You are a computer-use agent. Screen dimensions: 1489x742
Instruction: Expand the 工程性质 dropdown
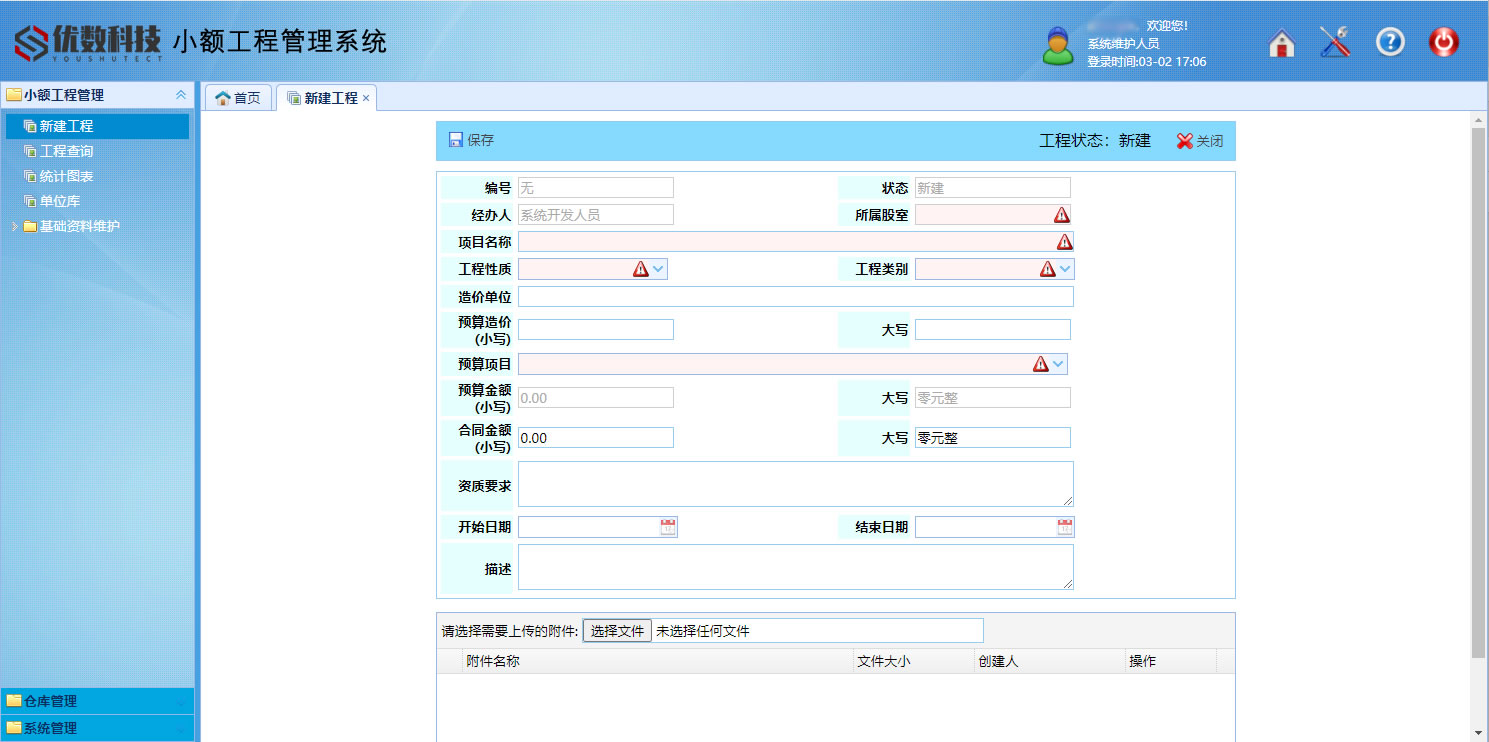click(x=658, y=269)
